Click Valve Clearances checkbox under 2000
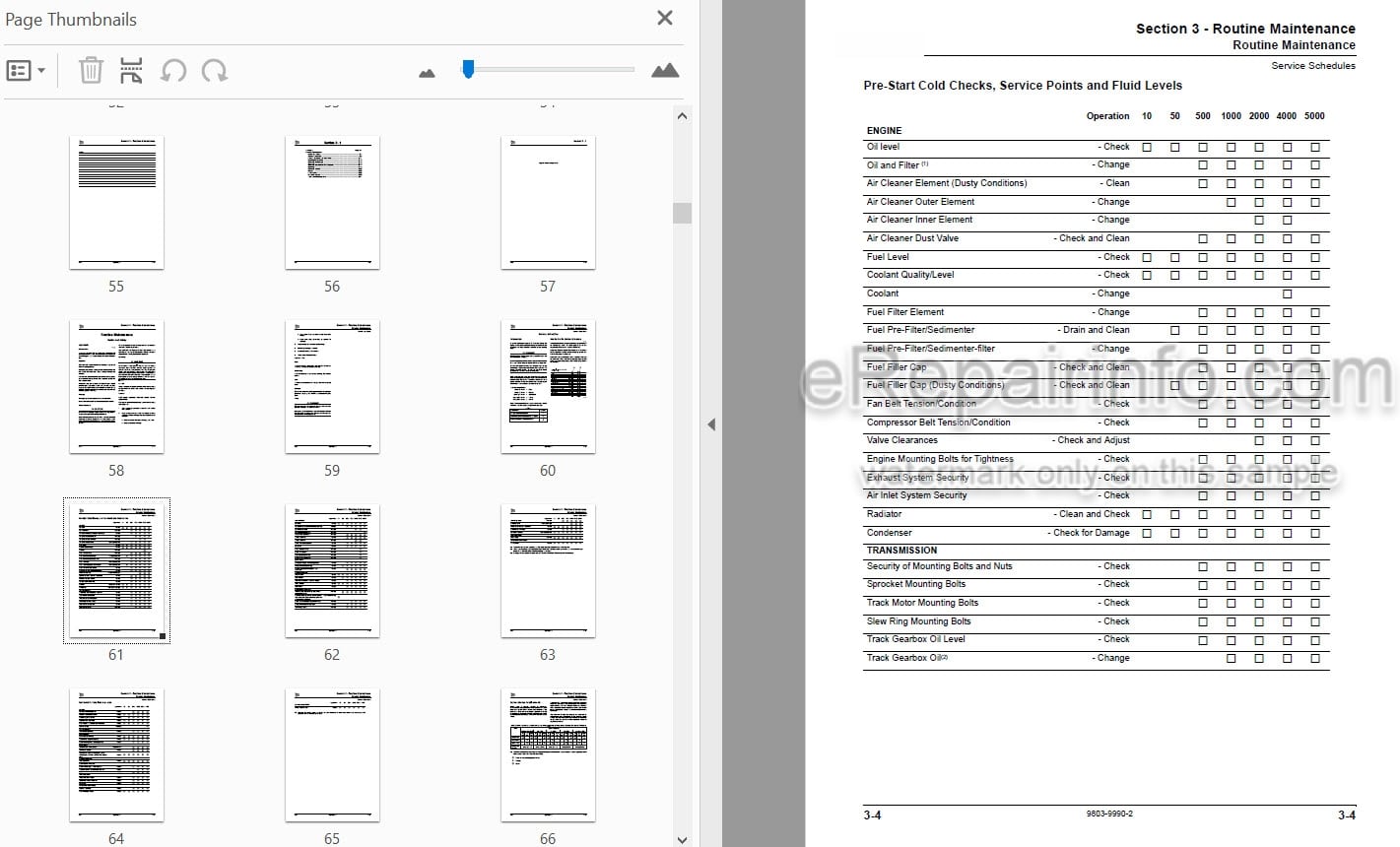Image resolution: width=1400 pixels, height=847 pixels. point(1259,441)
